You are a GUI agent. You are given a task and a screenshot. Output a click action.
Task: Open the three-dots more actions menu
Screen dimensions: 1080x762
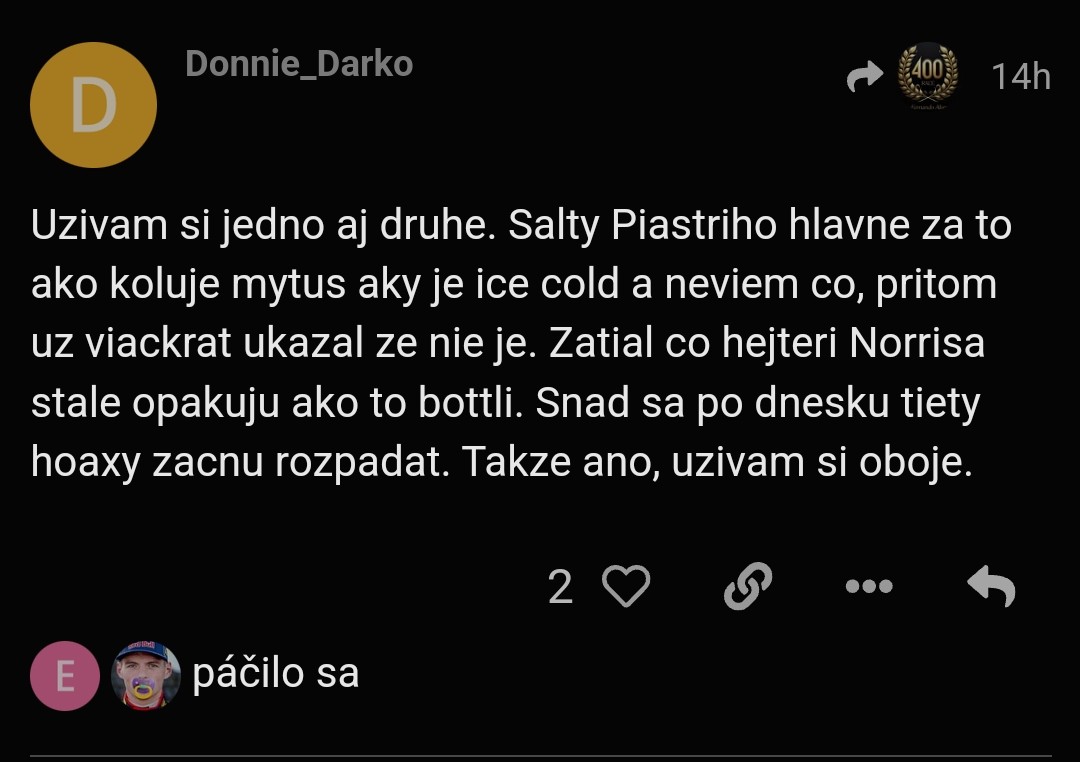click(x=869, y=586)
